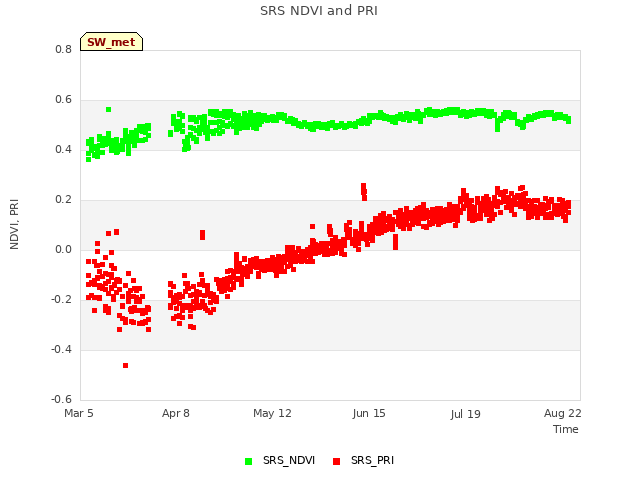Click the 0.8 y-axis tick label
The height and width of the screenshot is (480, 640).
point(63,49)
